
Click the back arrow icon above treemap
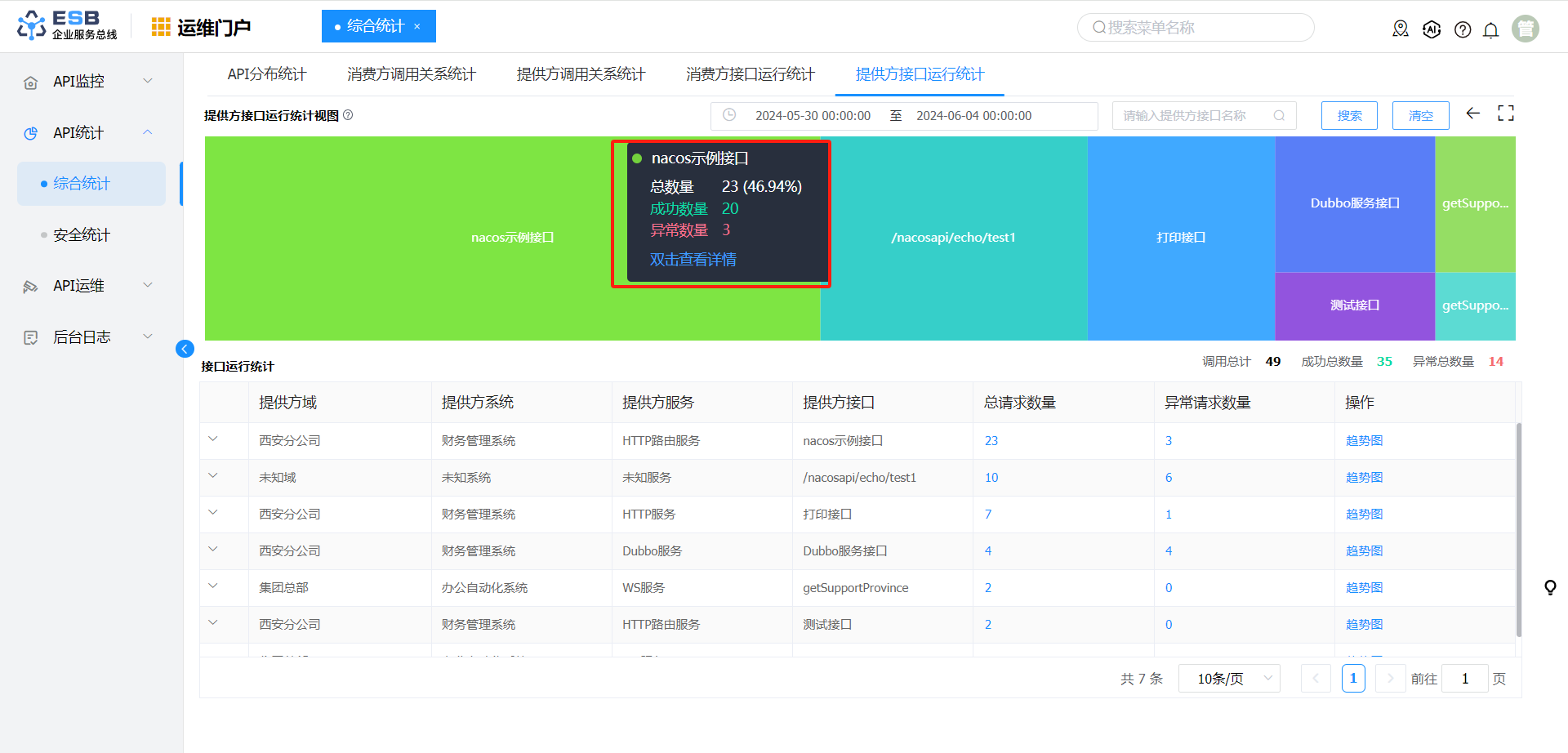pyautogui.click(x=1472, y=114)
